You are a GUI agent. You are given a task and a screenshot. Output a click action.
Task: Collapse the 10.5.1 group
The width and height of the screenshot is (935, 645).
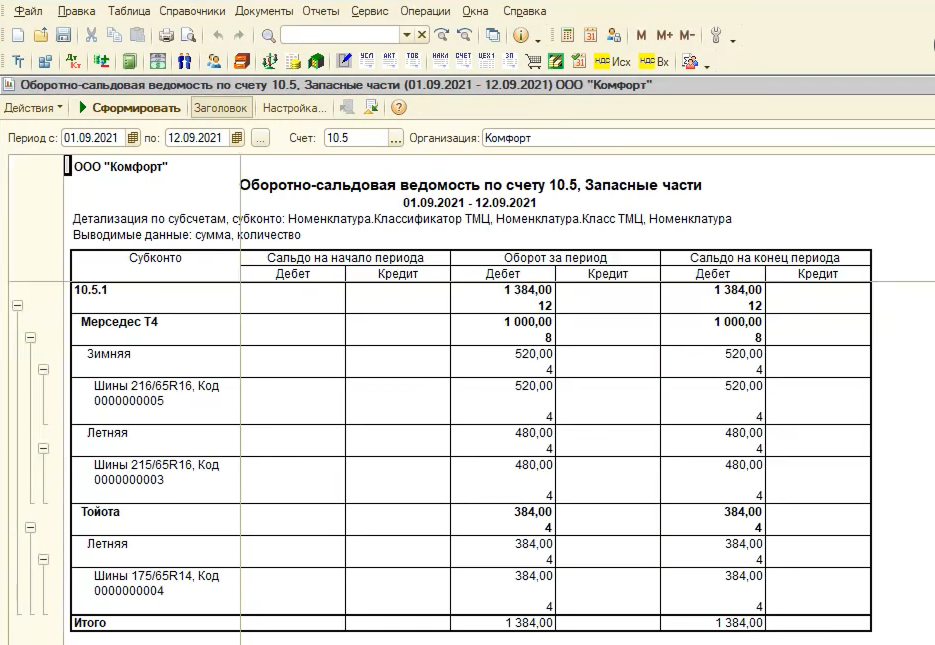click(x=17, y=305)
